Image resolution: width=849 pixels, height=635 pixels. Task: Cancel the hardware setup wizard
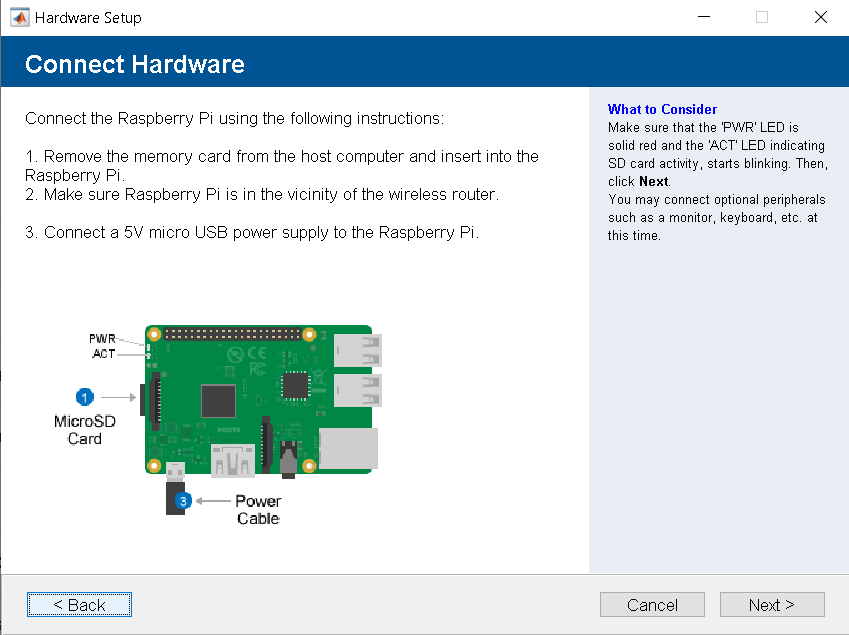(652, 604)
